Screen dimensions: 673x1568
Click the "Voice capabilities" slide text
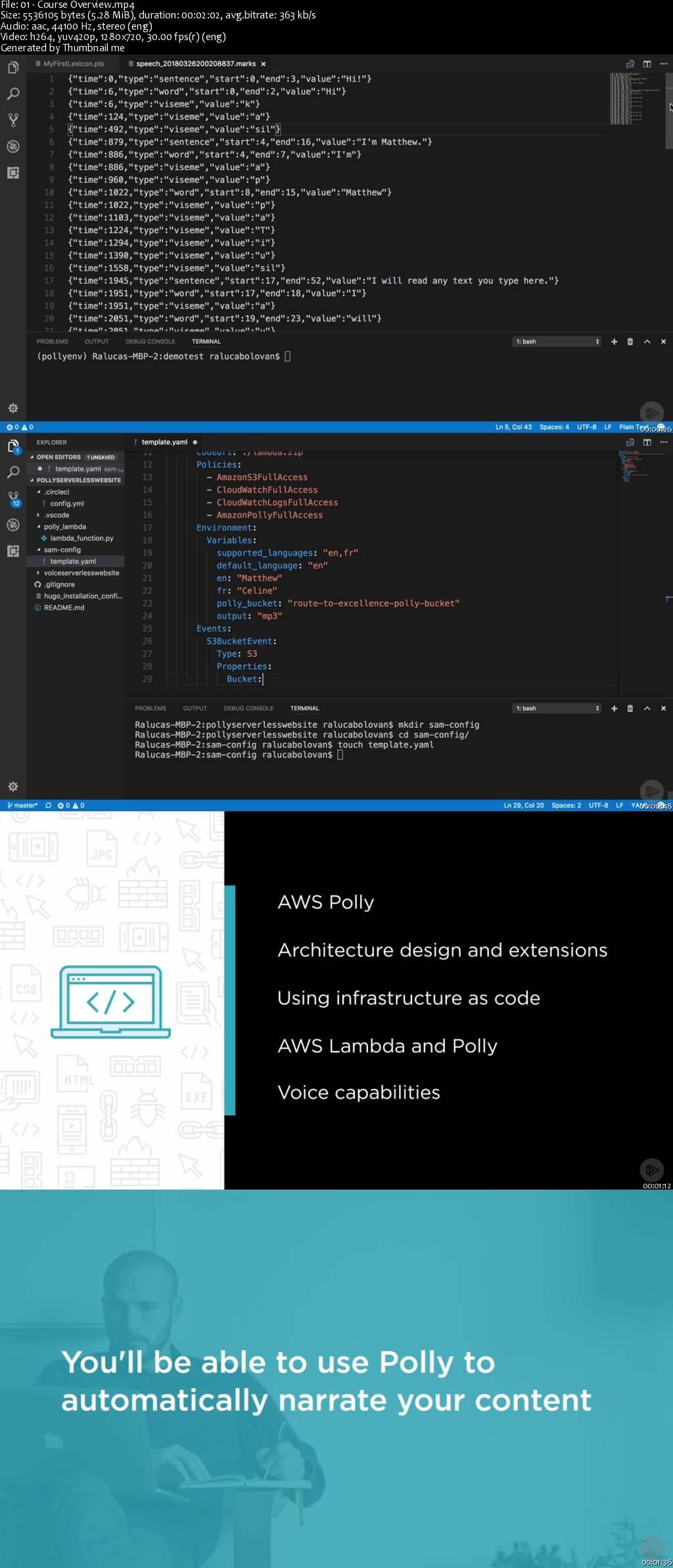pyautogui.click(x=359, y=1092)
